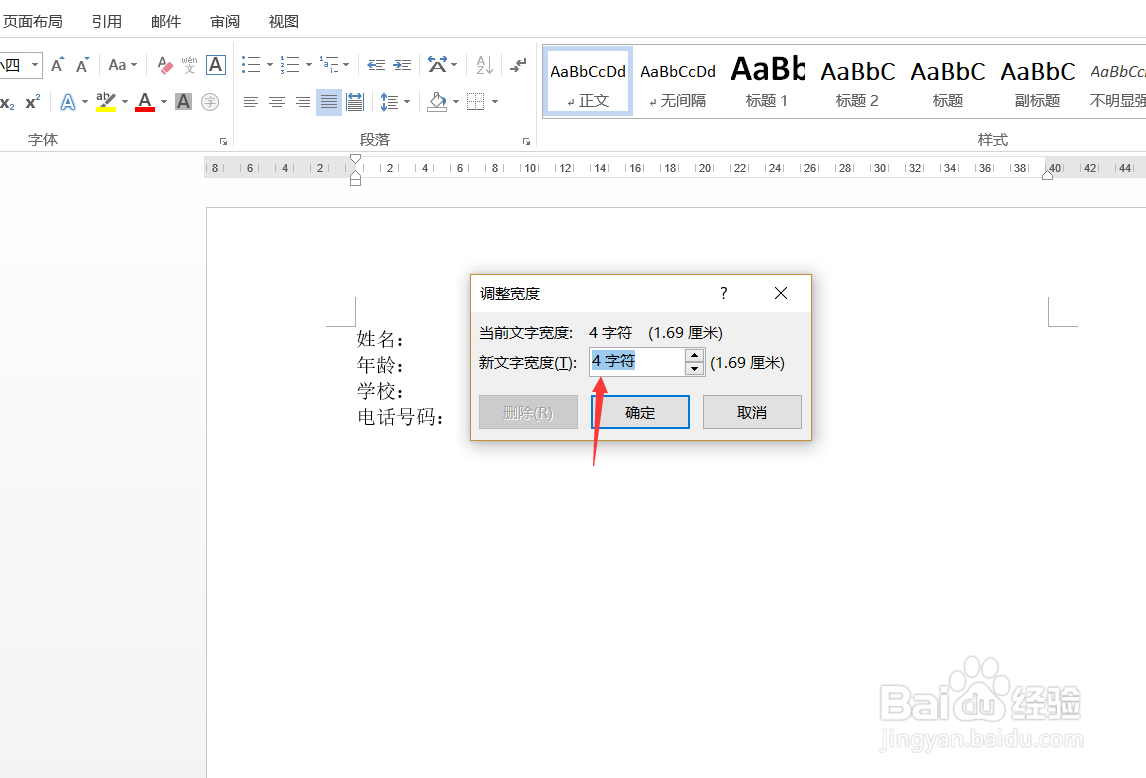The height and width of the screenshot is (778, 1146).
Task: Apply superscript formatting
Action: click(x=33, y=101)
